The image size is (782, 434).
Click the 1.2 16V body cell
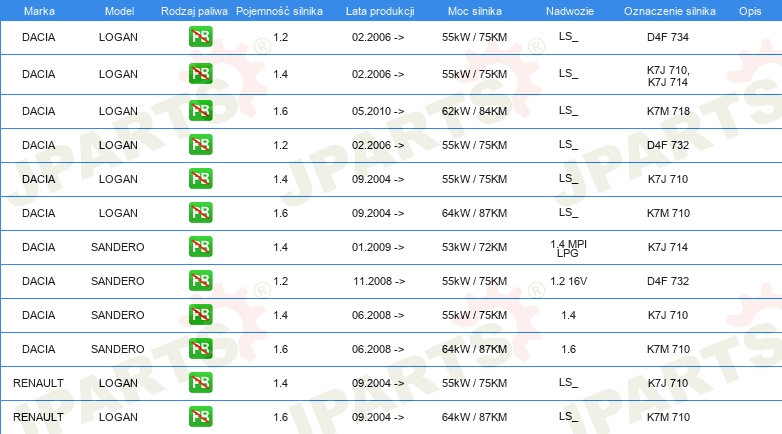[x=569, y=281]
